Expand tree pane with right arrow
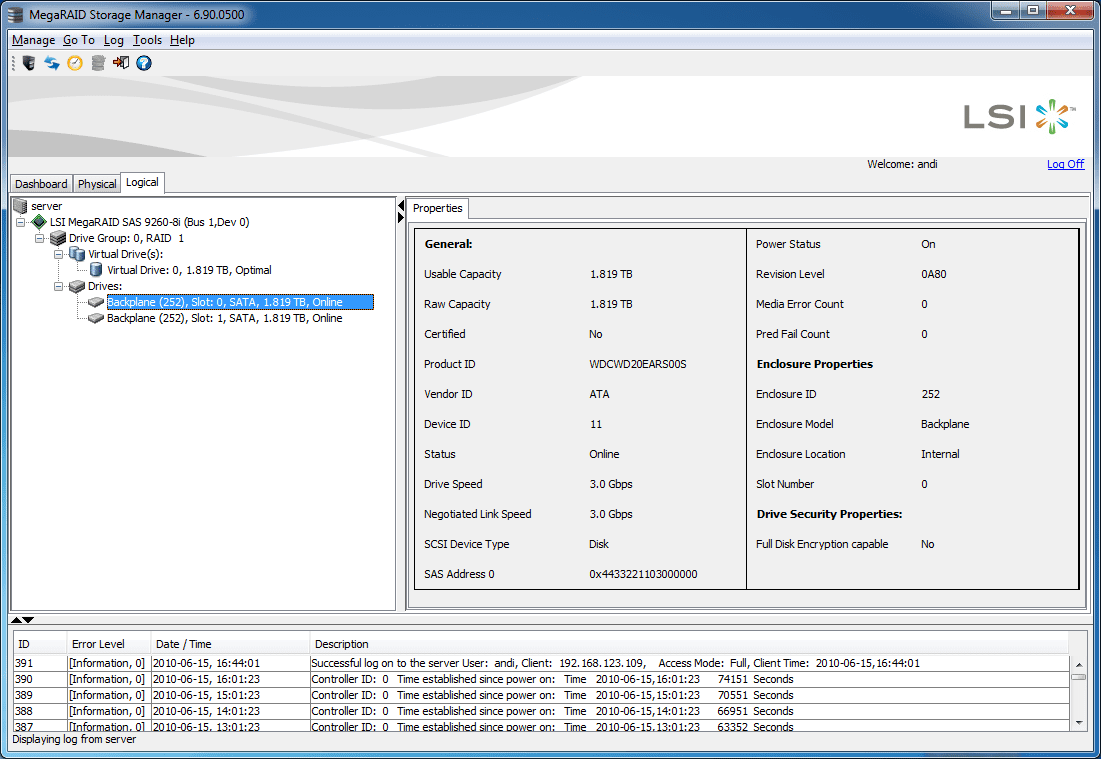The height and width of the screenshot is (759, 1101). (401, 218)
